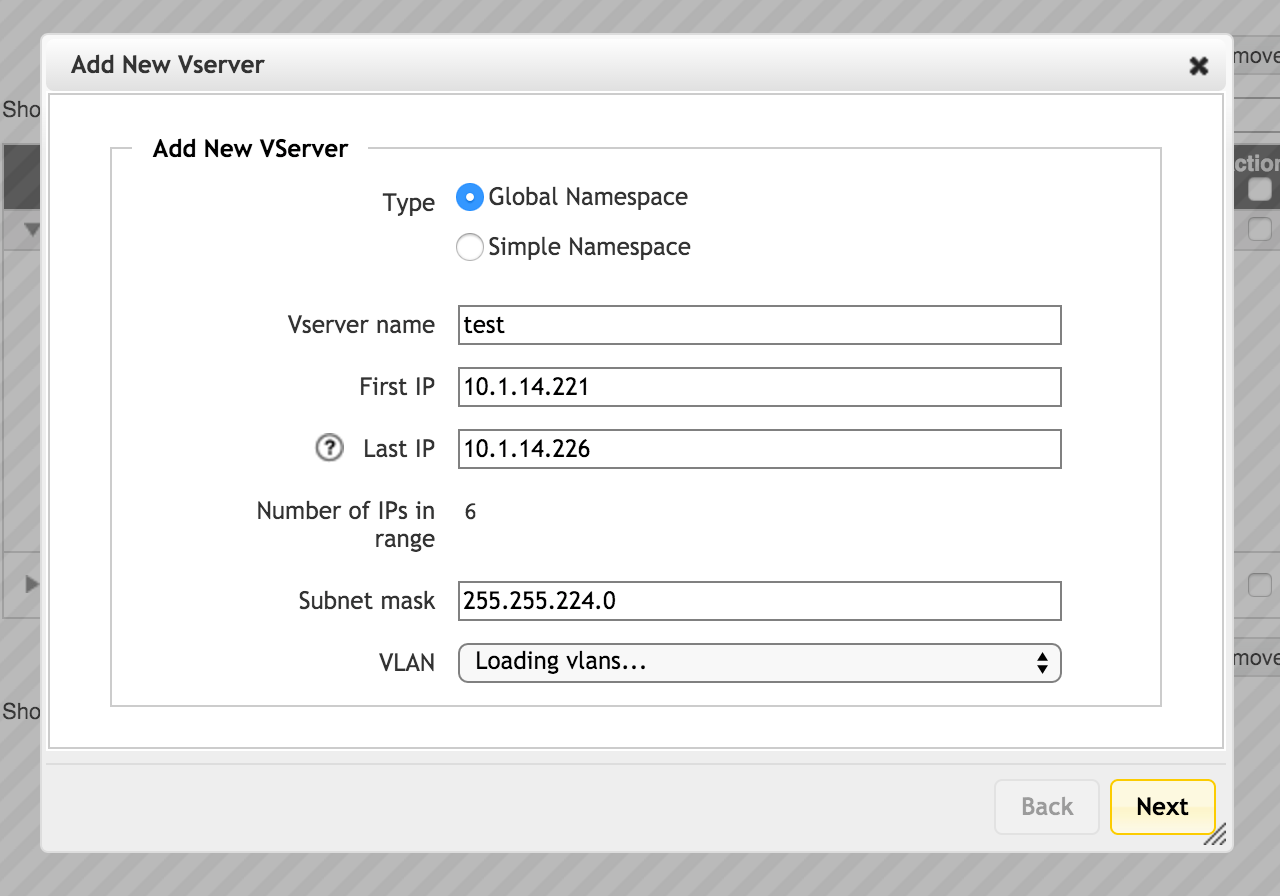This screenshot has height=896, width=1280.
Task: Close the Add New Vserver dialog
Action: (1198, 65)
